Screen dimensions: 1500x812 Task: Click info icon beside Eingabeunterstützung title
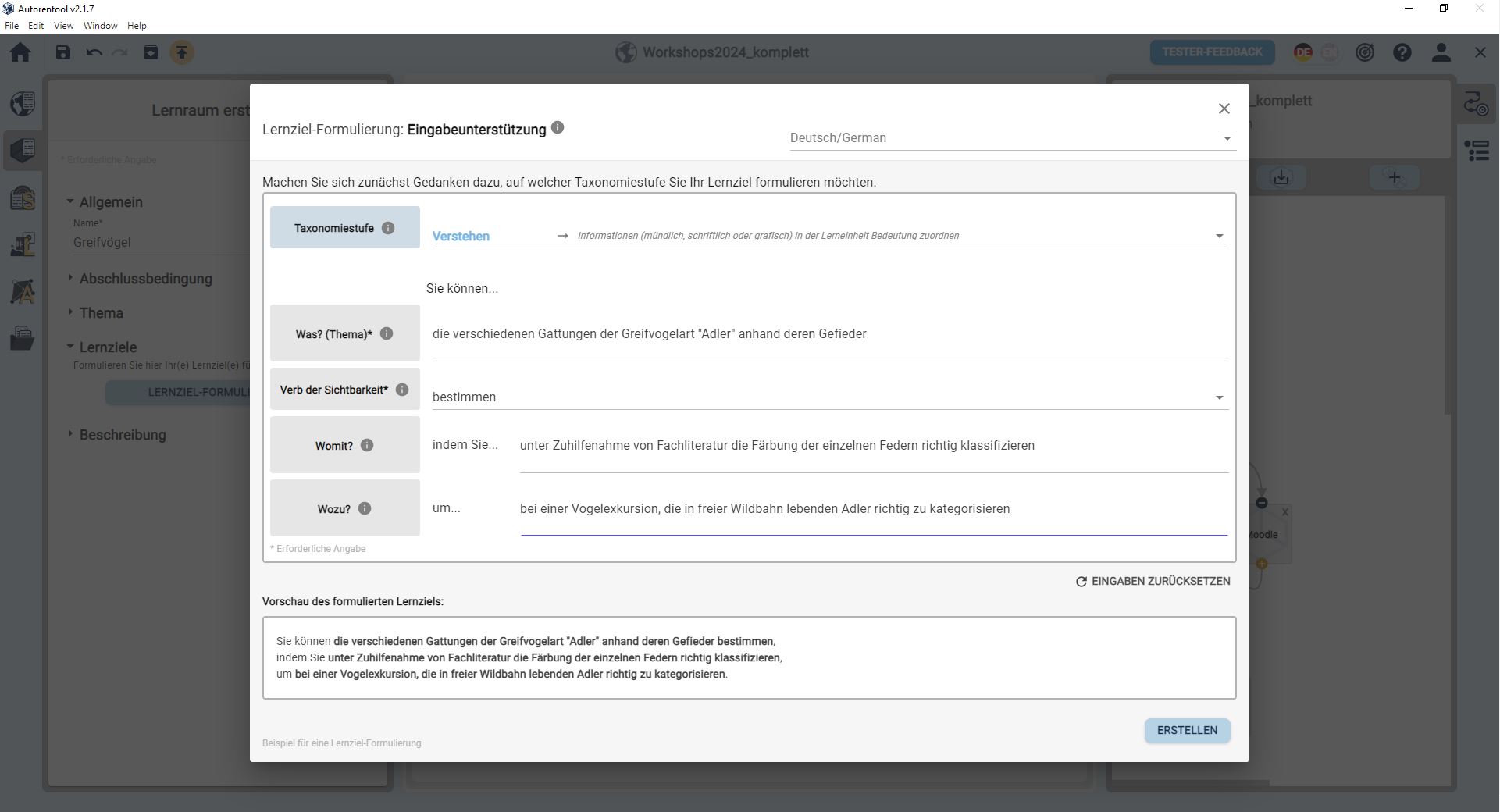tap(558, 128)
